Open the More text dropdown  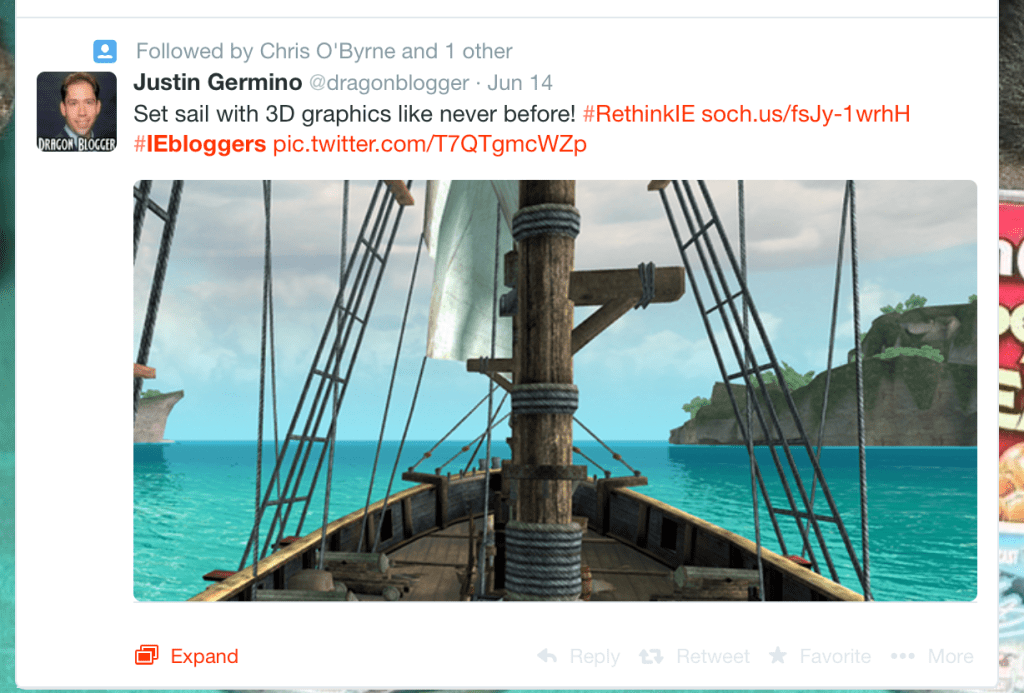click(950, 656)
